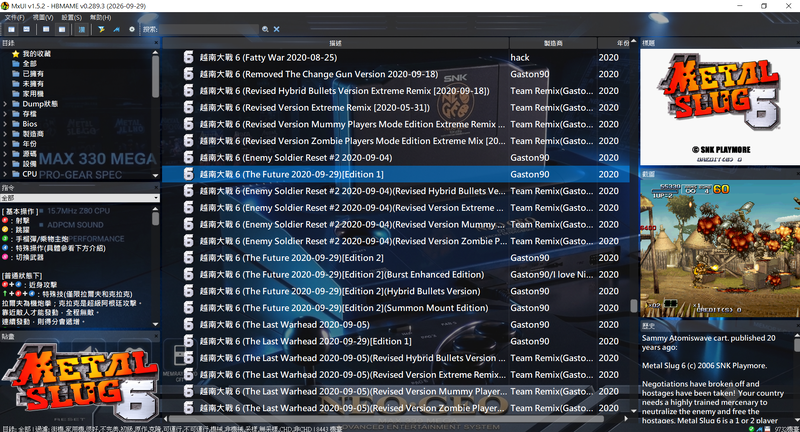The height and width of the screenshot is (432, 800).
Task: Close the 目錄 directory panel
Action: tap(156, 43)
